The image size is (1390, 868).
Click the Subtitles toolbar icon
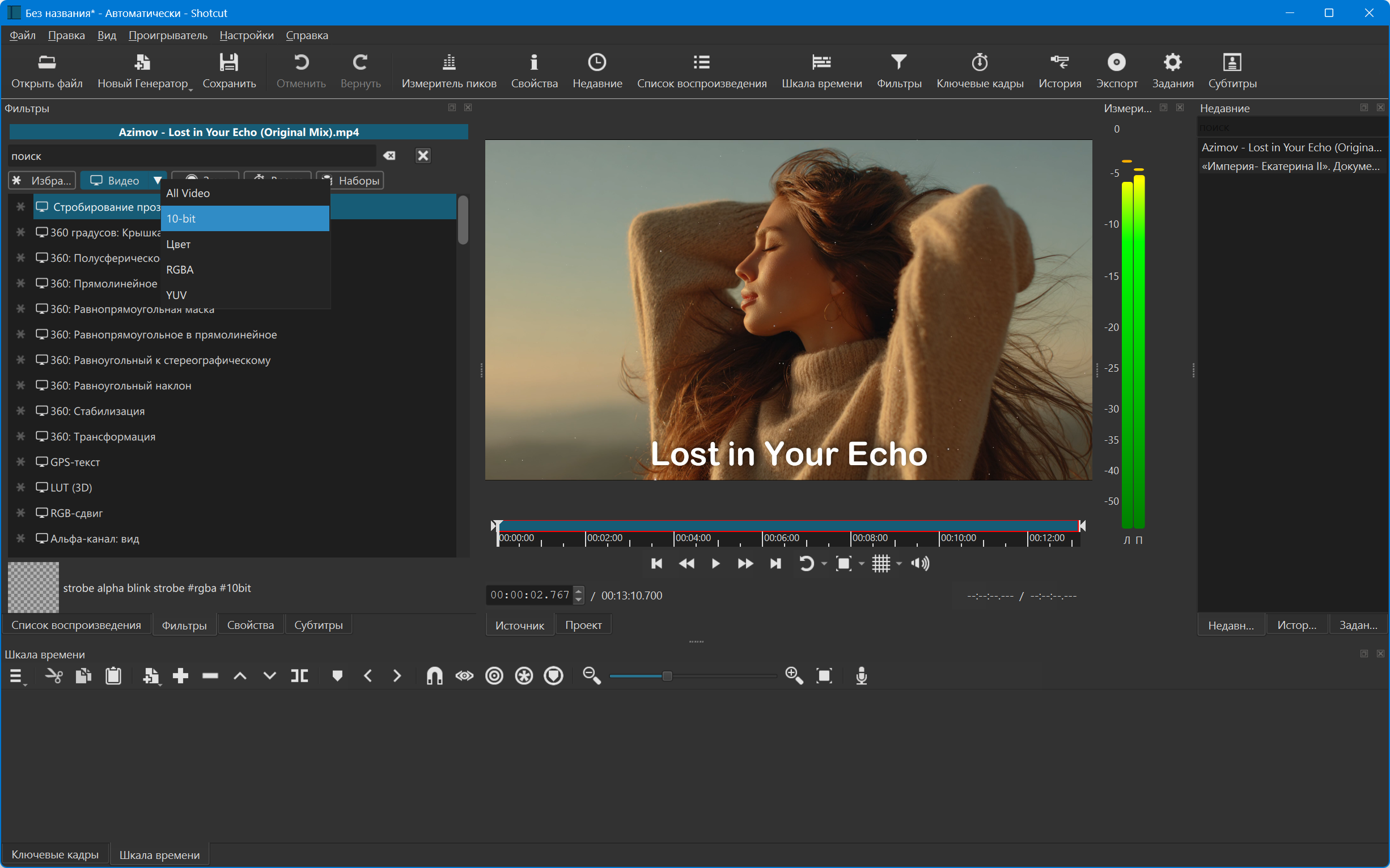pyautogui.click(x=1232, y=62)
